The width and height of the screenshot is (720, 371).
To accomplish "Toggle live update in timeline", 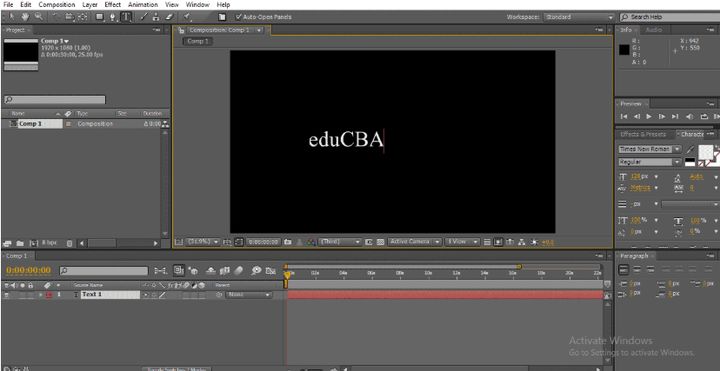I will click(x=179, y=271).
